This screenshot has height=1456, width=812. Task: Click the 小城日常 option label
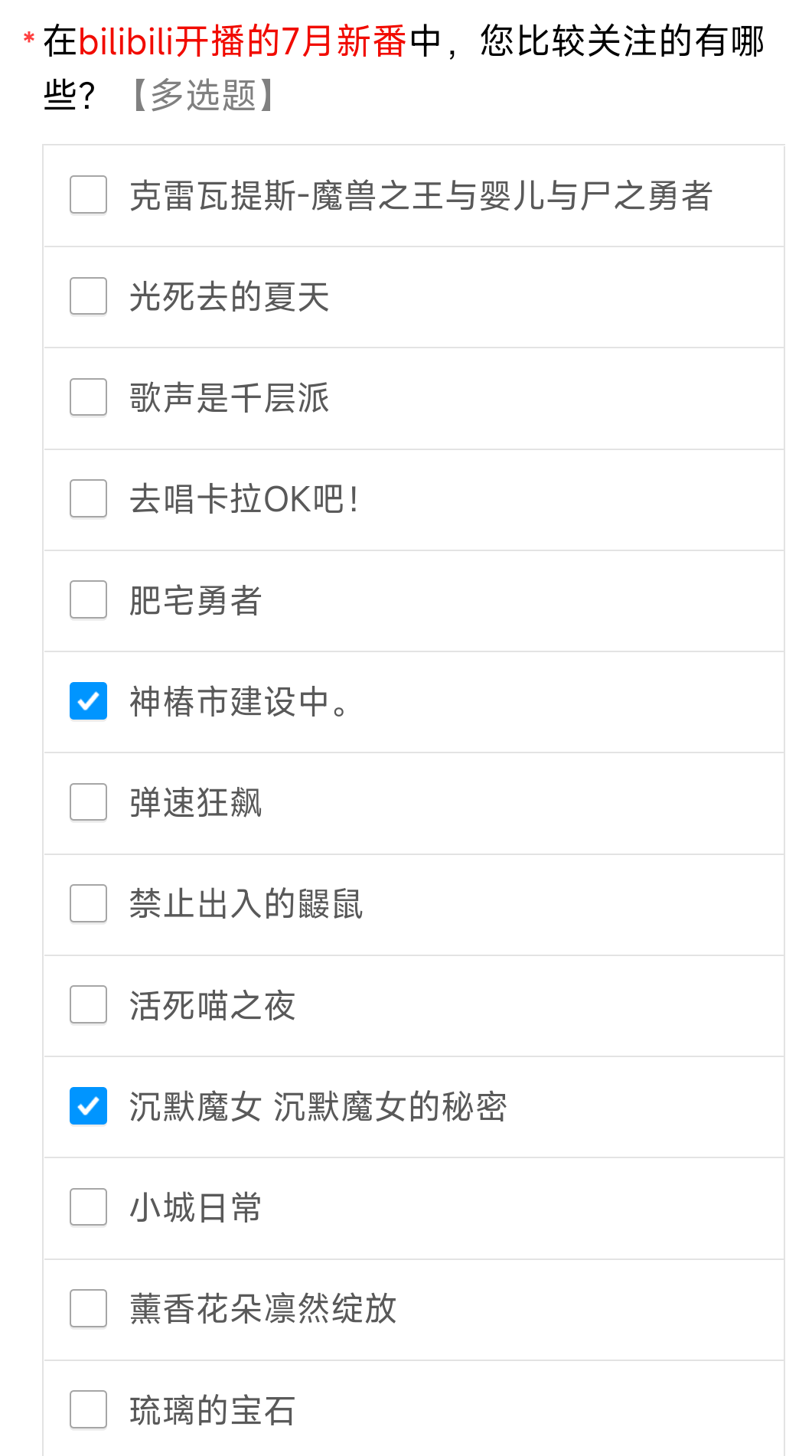pos(196,1208)
